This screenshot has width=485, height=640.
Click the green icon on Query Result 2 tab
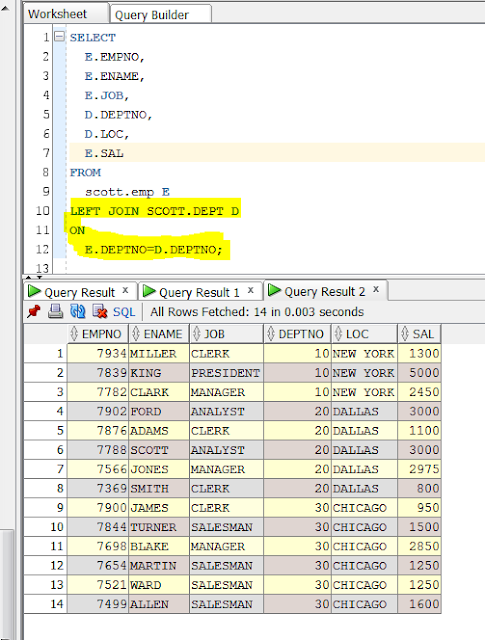[274, 291]
